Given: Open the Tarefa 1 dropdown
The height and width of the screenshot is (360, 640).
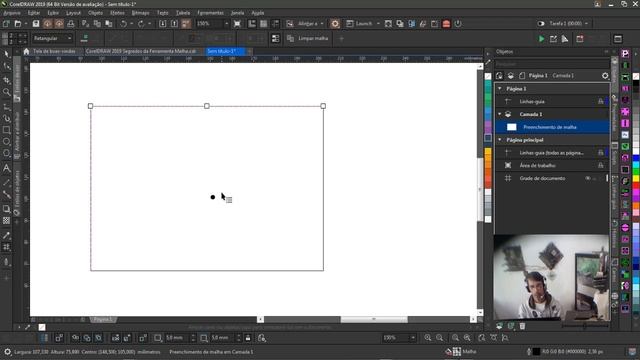Looking at the screenshot, I should coord(587,24).
